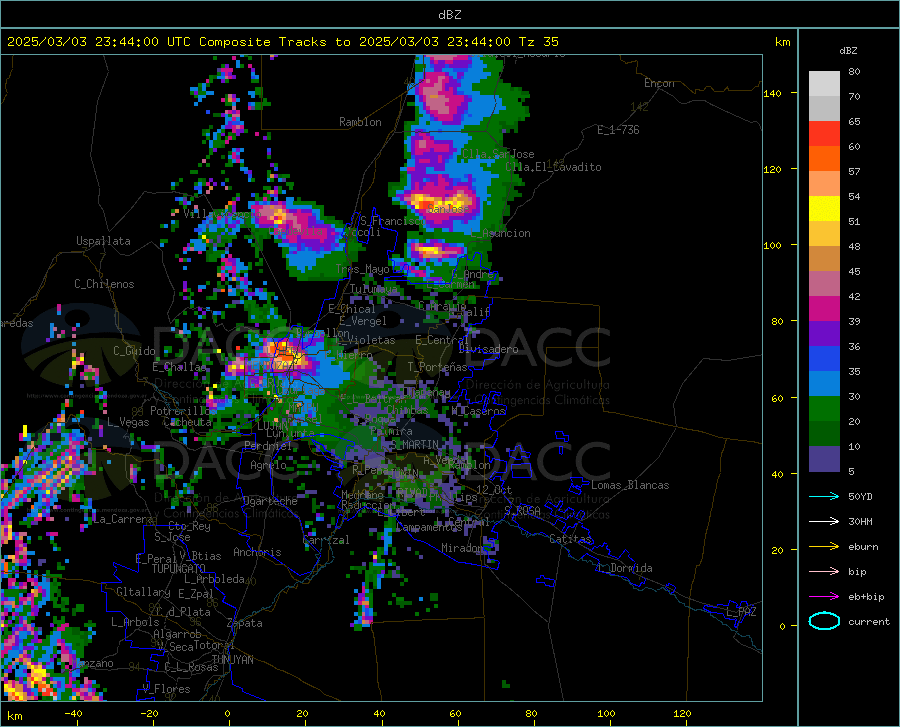Click the L_Dormida place label

click(x=625, y=568)
